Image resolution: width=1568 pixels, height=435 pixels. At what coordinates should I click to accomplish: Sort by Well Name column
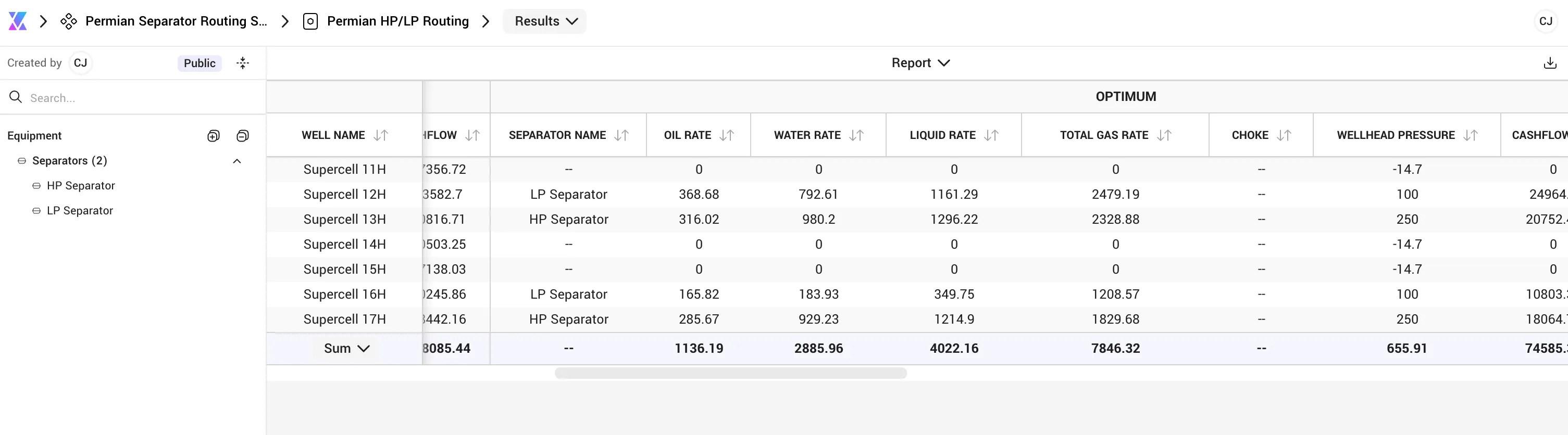click(381, 135)
